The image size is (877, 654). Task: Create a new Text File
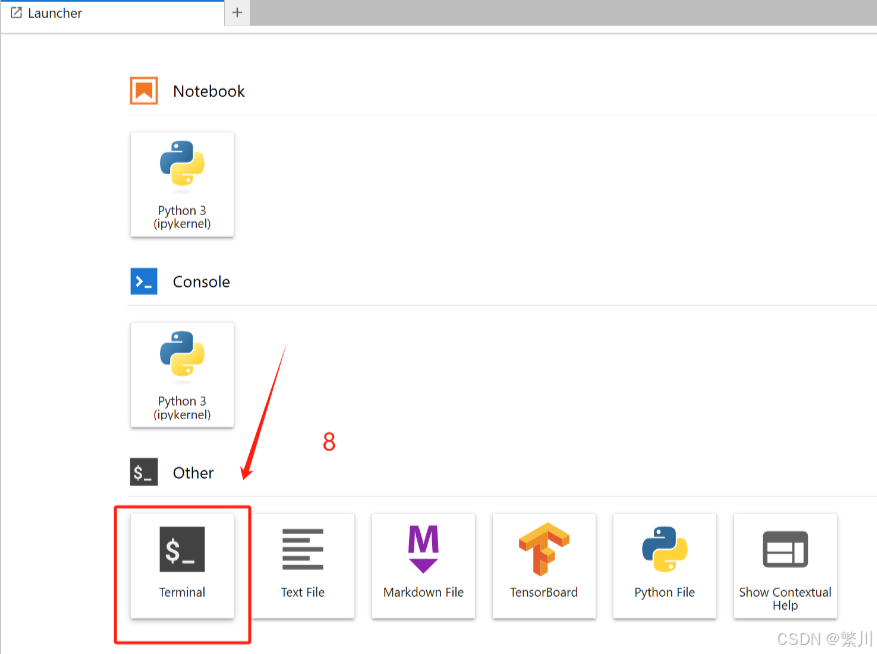click(x=303, y=566)
